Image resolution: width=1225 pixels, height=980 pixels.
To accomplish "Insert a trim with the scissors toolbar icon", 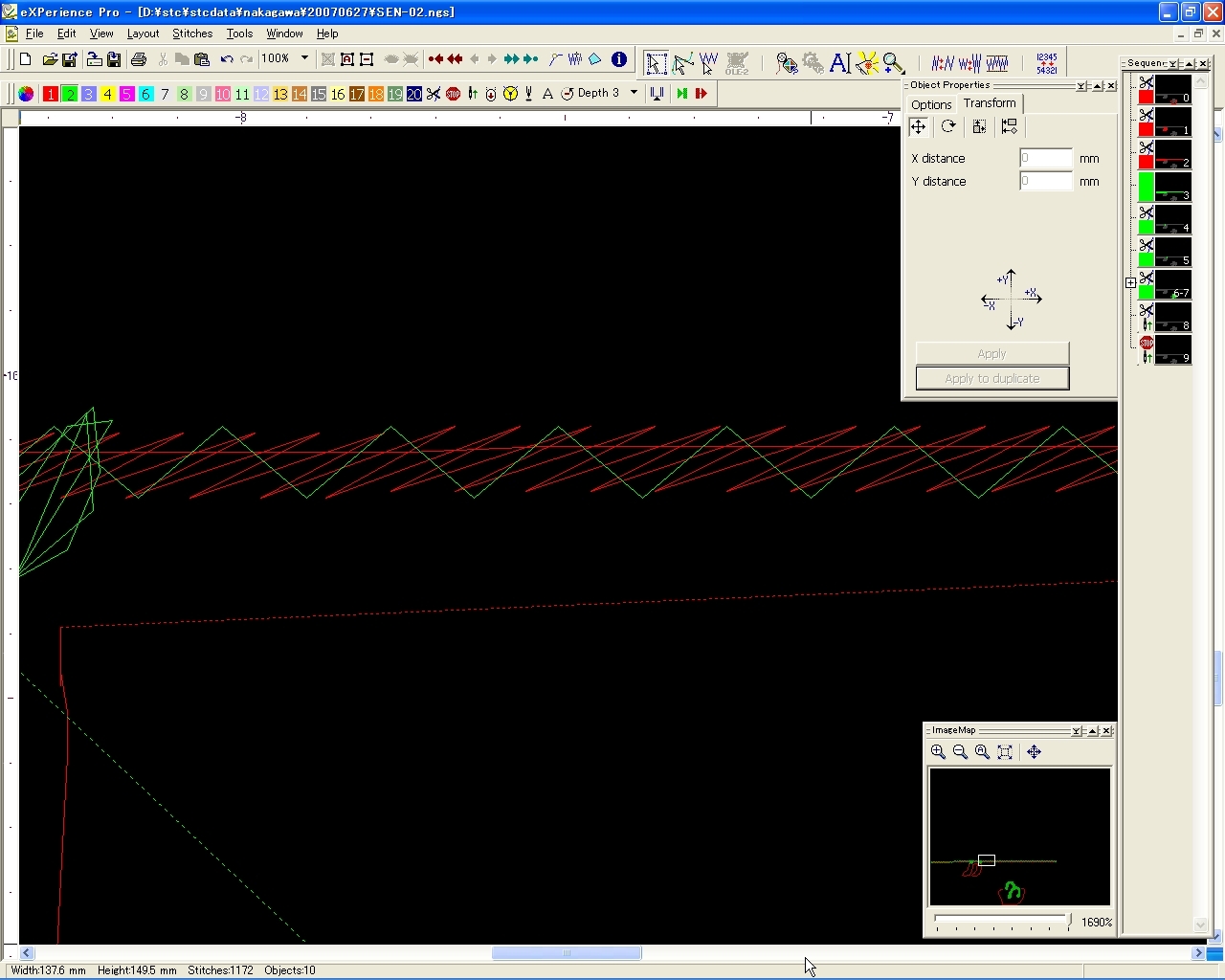I will (434, 94).
